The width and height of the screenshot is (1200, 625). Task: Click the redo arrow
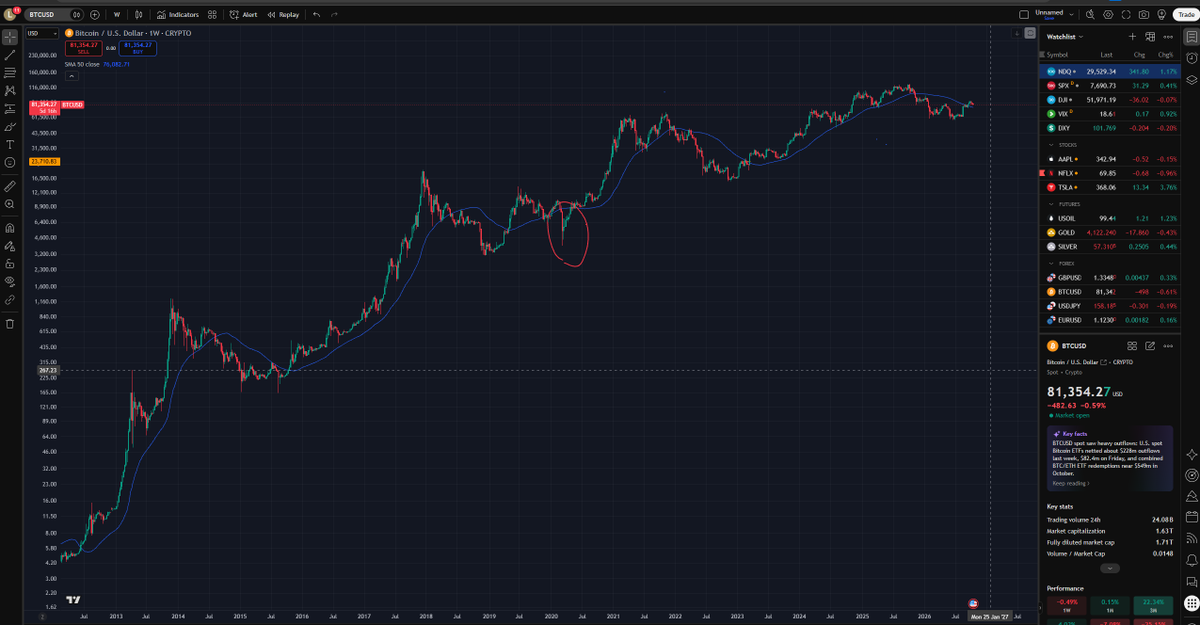tap(334, 15)
